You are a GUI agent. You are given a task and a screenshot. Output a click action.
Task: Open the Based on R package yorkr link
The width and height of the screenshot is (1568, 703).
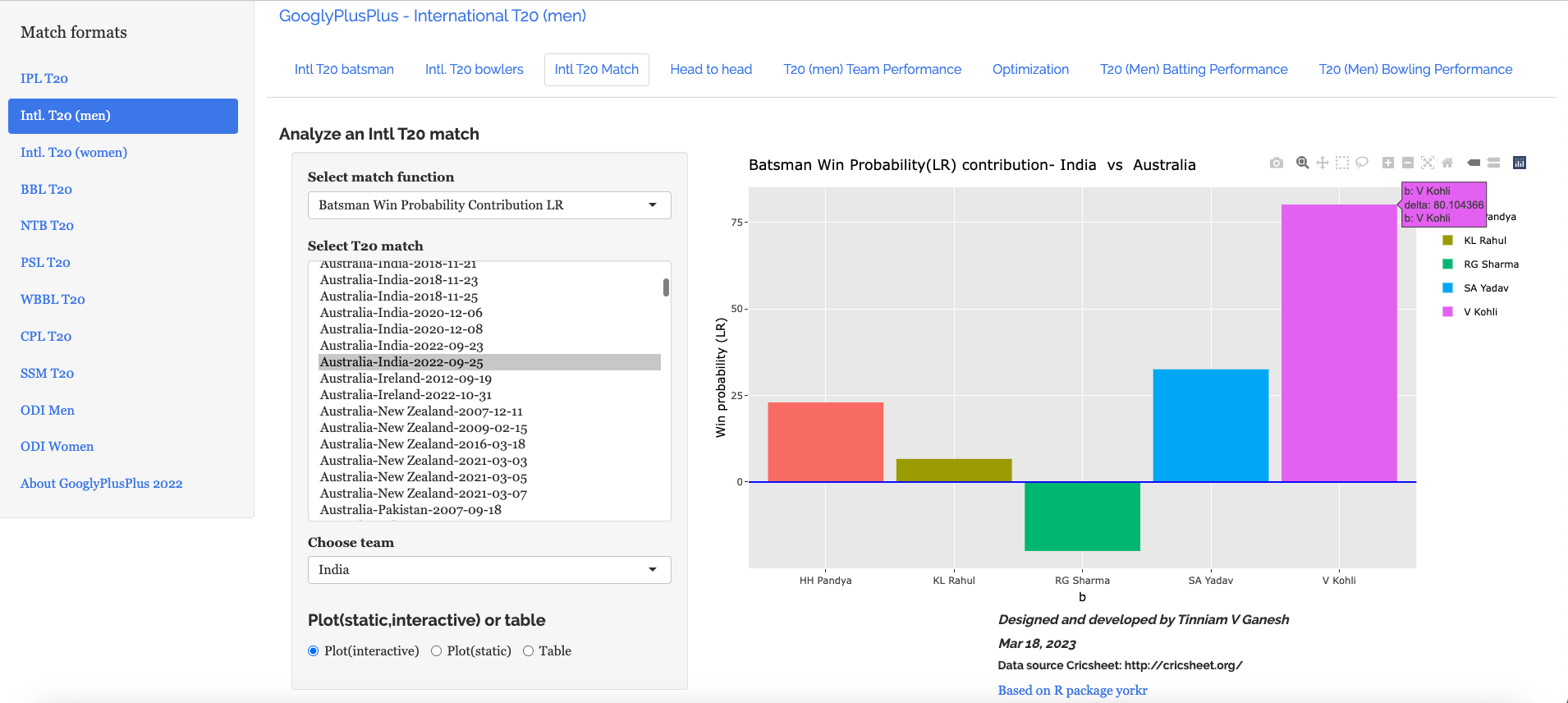tap(1072, 691)
